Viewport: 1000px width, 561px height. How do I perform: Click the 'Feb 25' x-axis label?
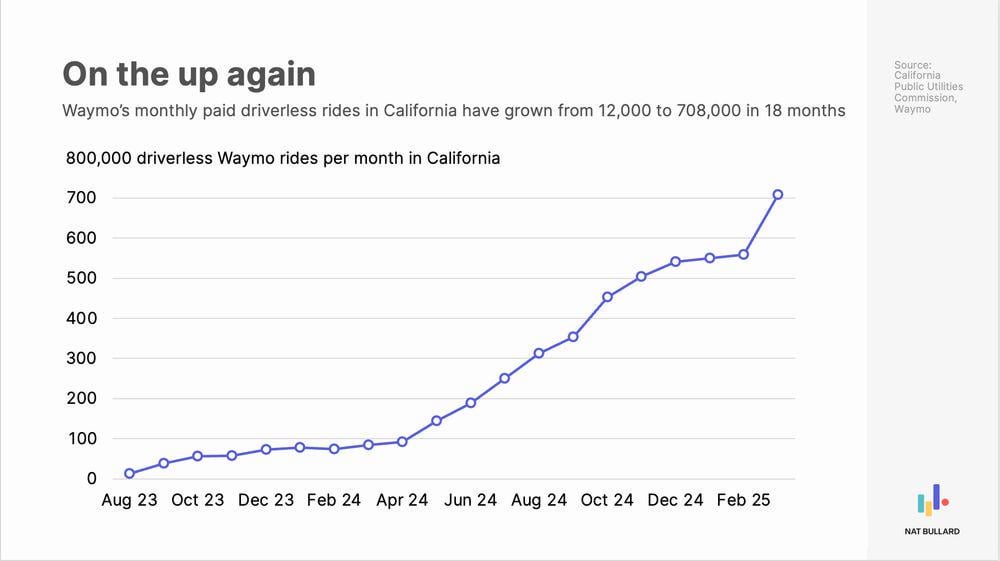tap(744, 500)
